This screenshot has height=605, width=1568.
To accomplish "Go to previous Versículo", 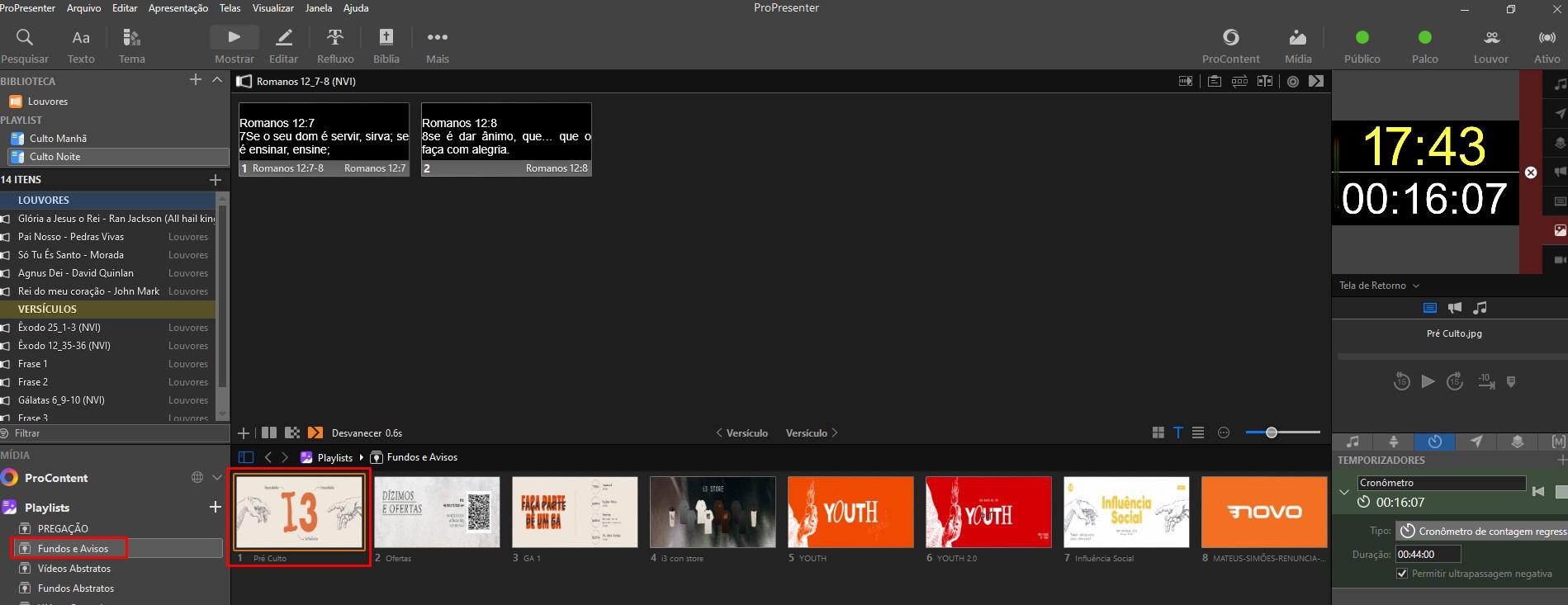I will [741, 432].
